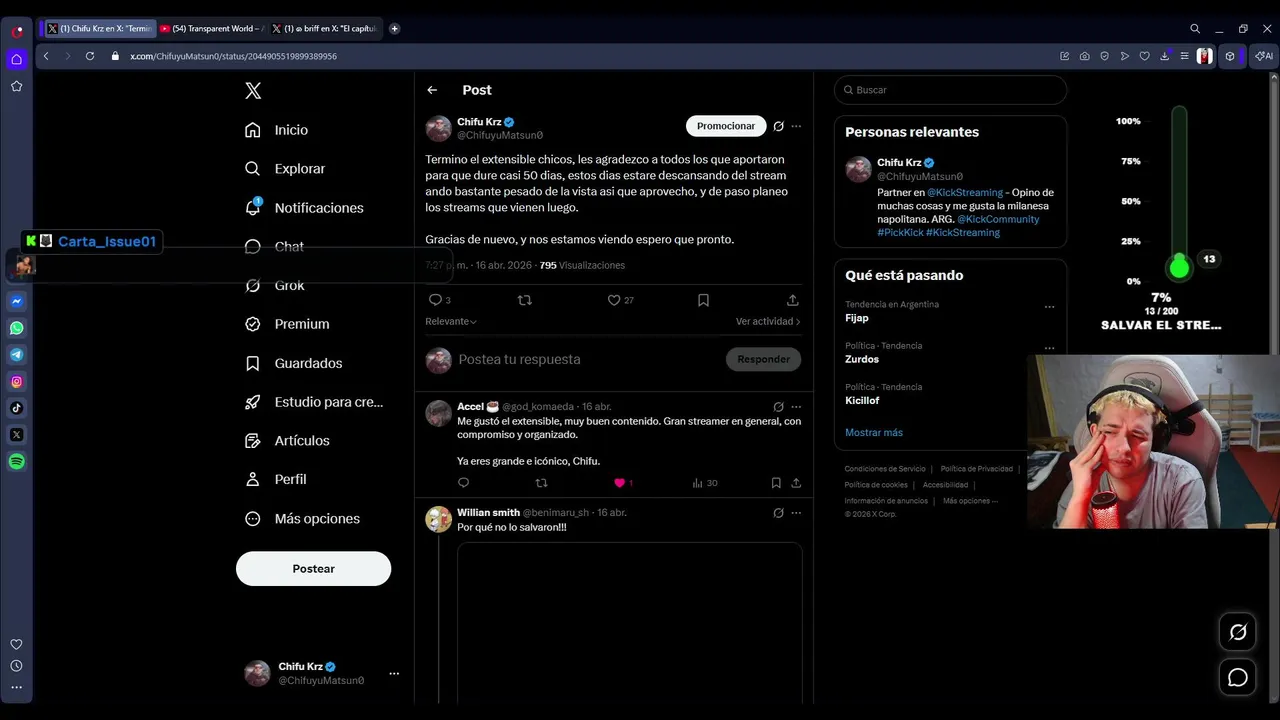Open Estudio para creadores entry
1280x720 pixels.
[314, 402]
